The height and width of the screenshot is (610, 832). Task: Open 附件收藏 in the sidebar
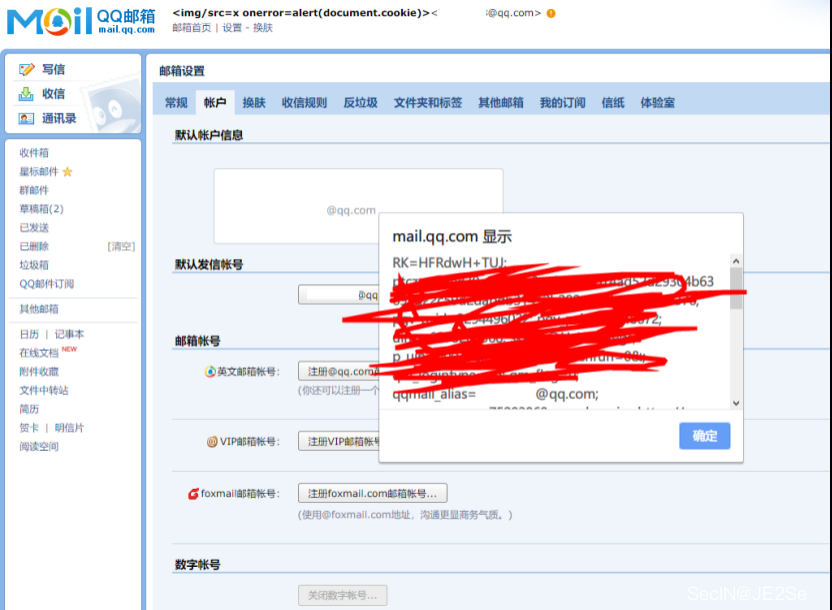pyautogui.click(x=39, y=371)
